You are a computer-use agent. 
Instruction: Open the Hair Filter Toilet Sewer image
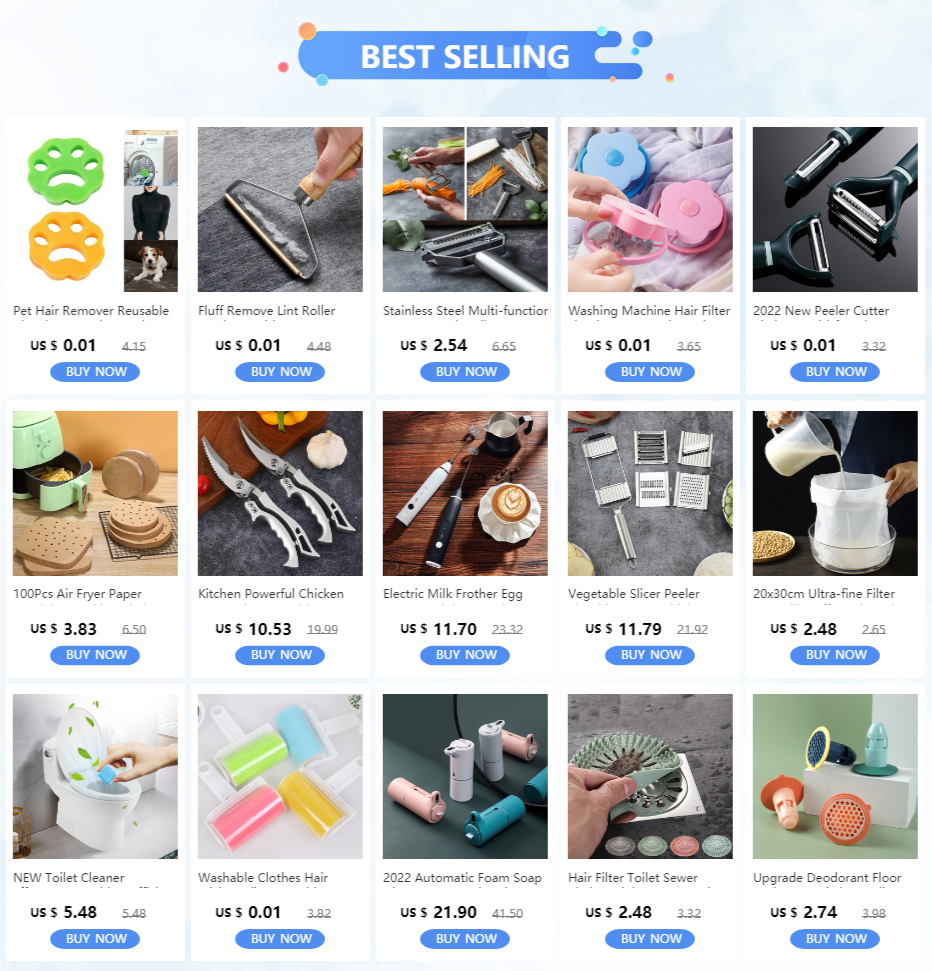[650, 776]
